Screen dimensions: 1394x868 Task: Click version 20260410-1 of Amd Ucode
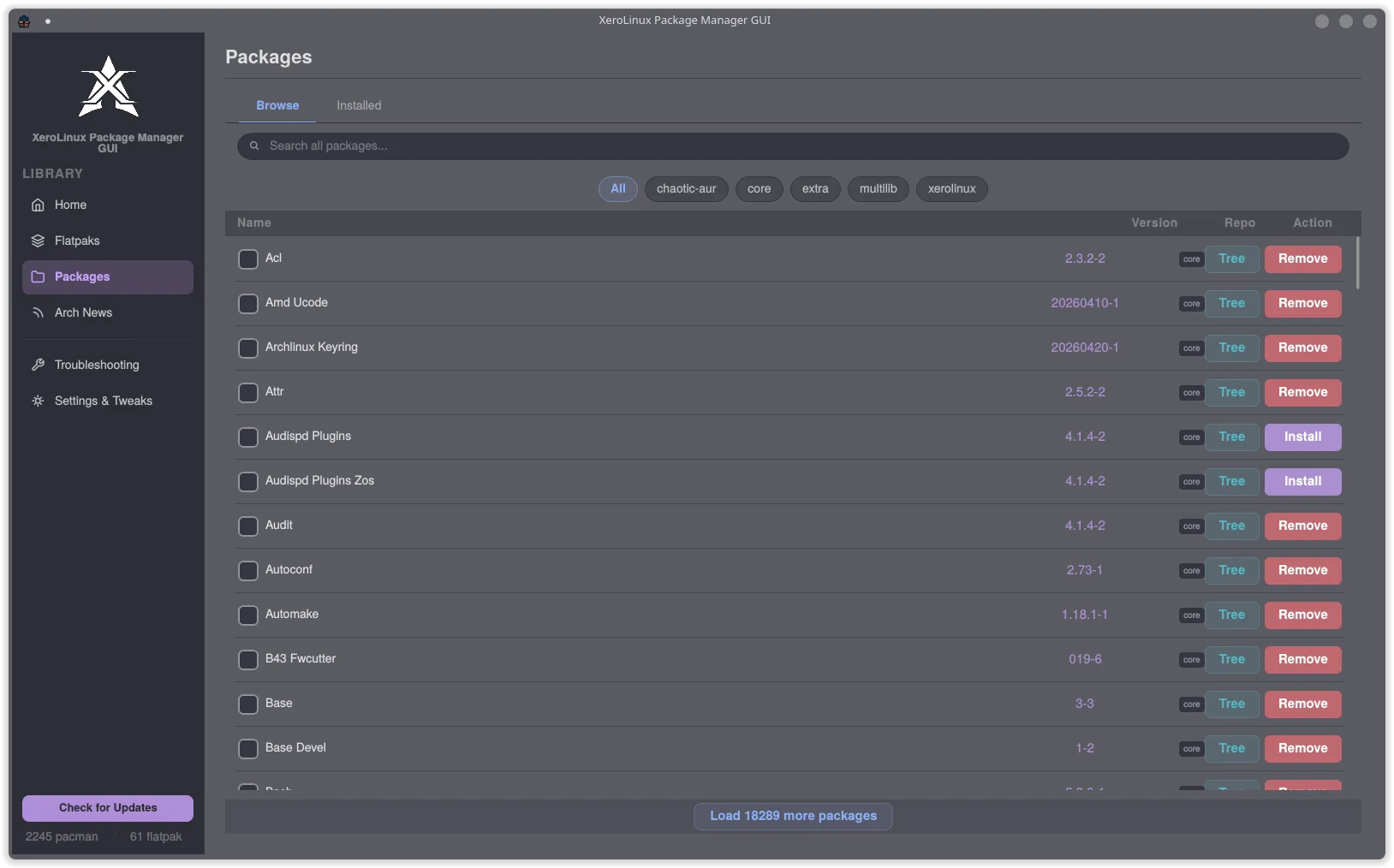[x=1085, y=303]
